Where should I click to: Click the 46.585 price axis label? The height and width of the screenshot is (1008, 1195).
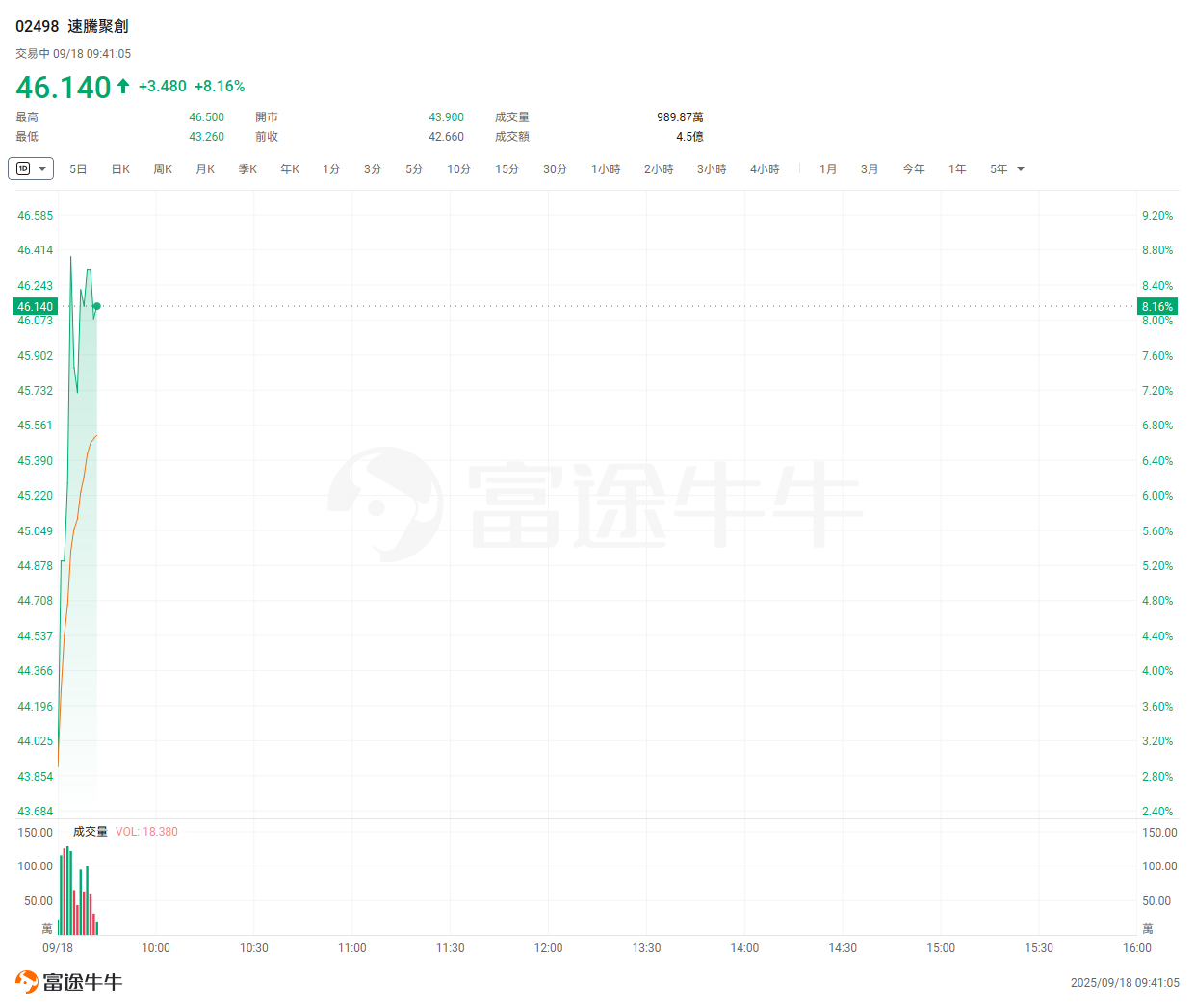point(36,216)
